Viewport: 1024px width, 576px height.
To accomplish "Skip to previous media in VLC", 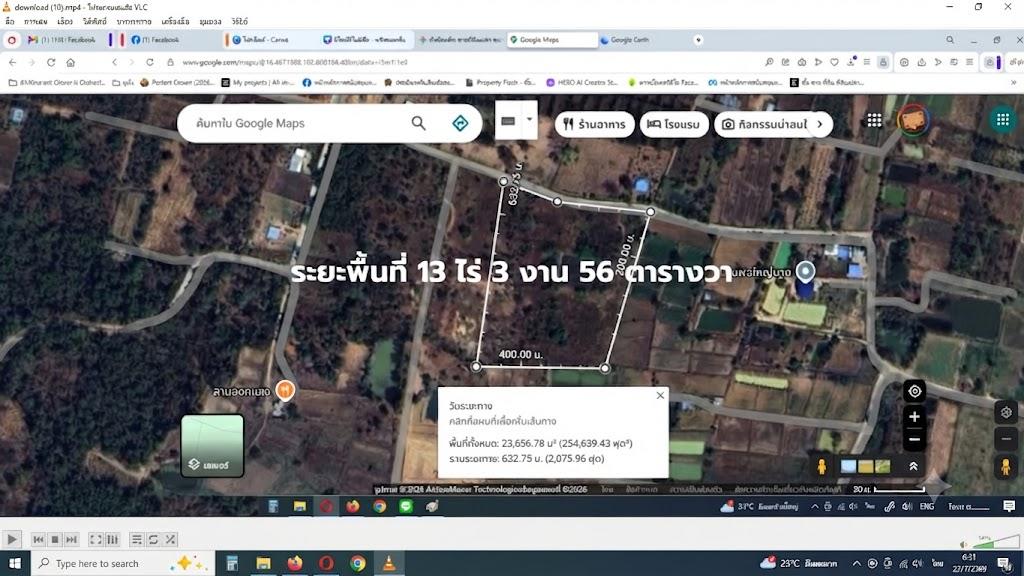I will click(x=39, y=539).
